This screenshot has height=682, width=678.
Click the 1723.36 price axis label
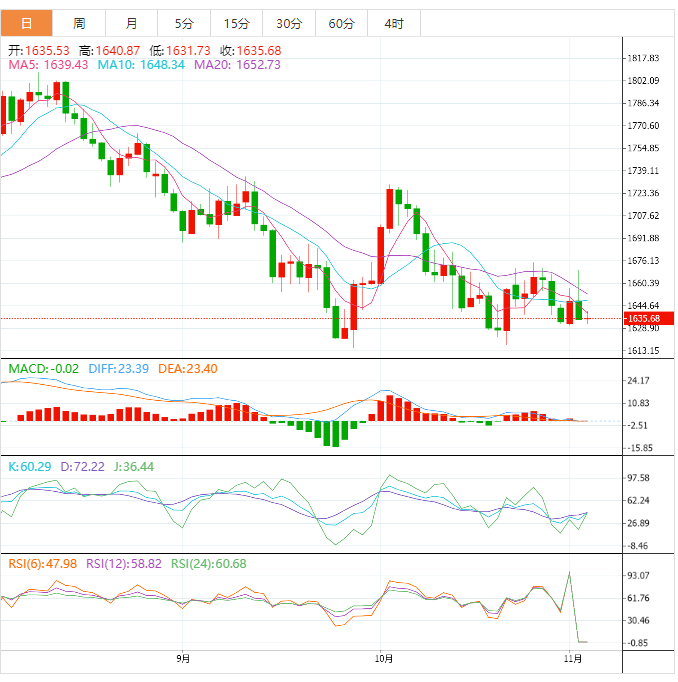point(643,193)
